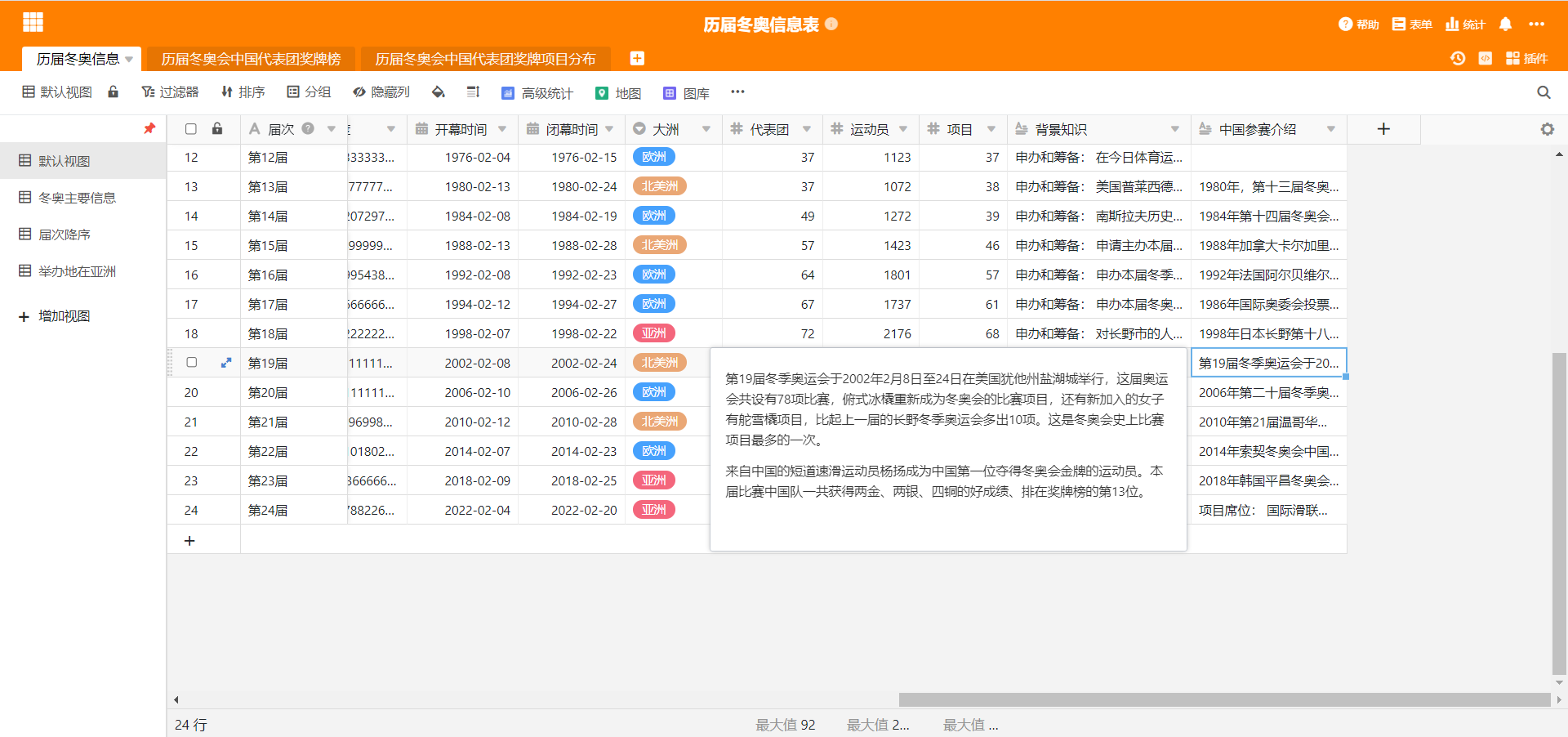Click 增加视图 to add a view
The width and height of the screenshot is (1568, 737).
pos(55,316)
